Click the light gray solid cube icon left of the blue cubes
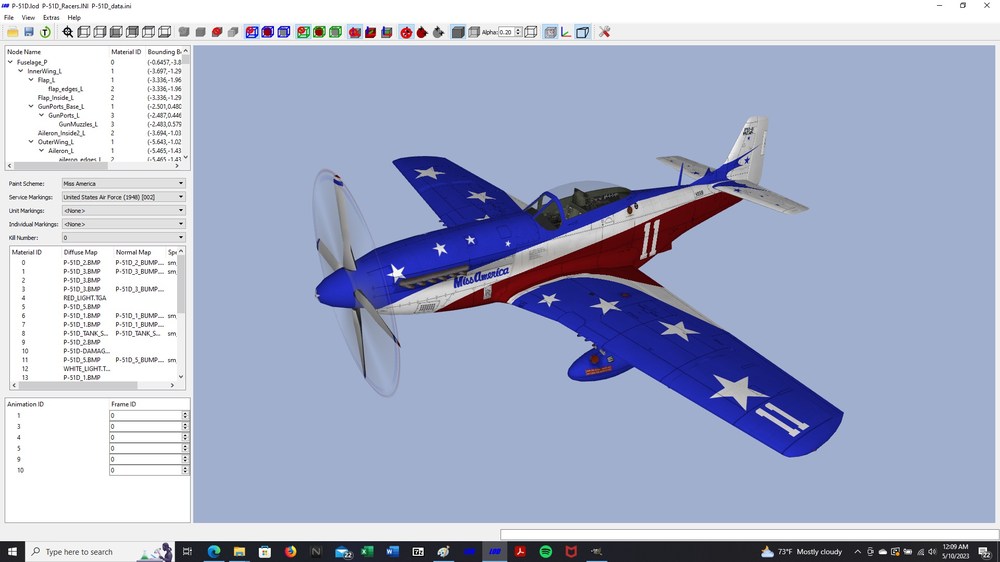This screenshot has height=562, width=1000. (233, 32)
